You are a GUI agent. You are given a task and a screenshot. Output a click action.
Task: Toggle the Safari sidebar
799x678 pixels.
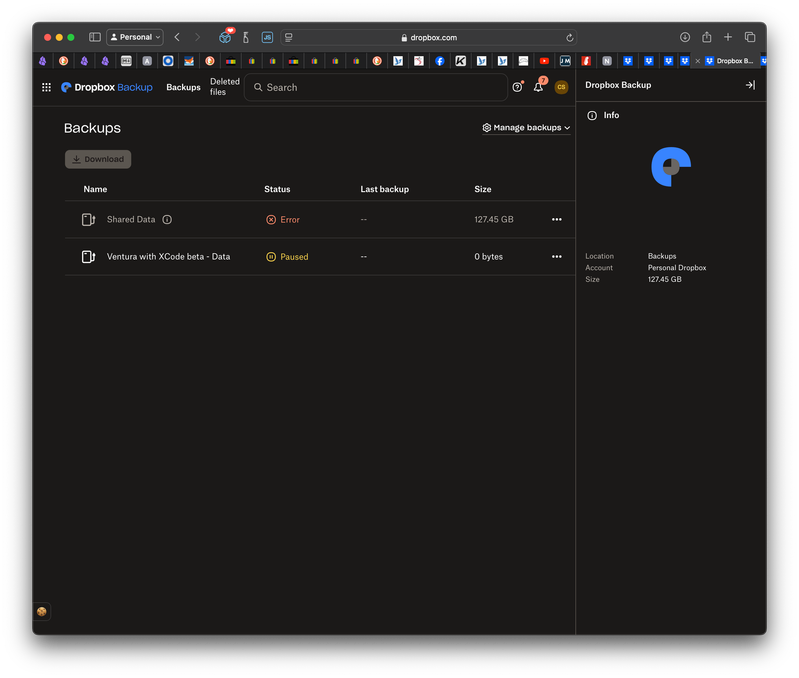(x=95, y=37)
